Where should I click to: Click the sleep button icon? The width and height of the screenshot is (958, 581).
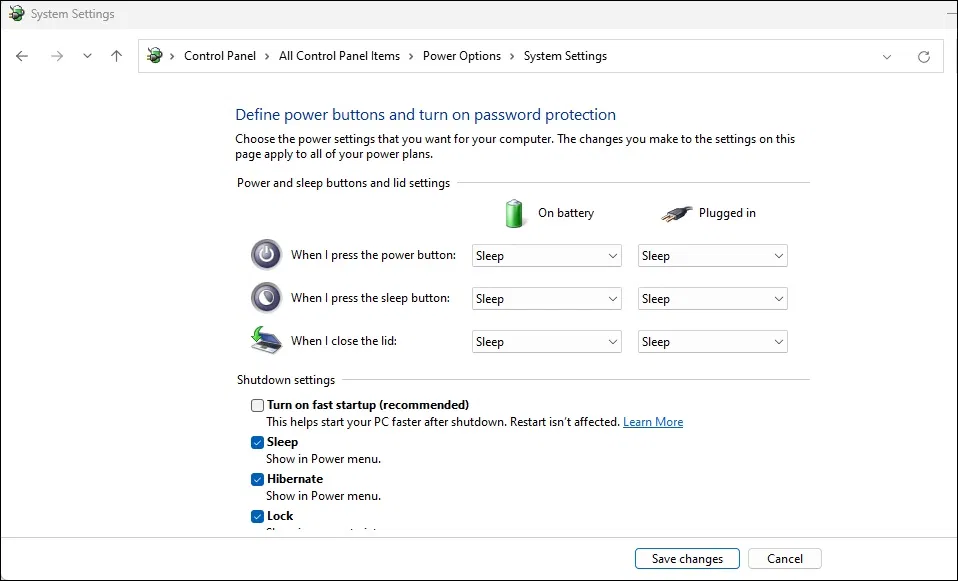click(x=265, y=297)
